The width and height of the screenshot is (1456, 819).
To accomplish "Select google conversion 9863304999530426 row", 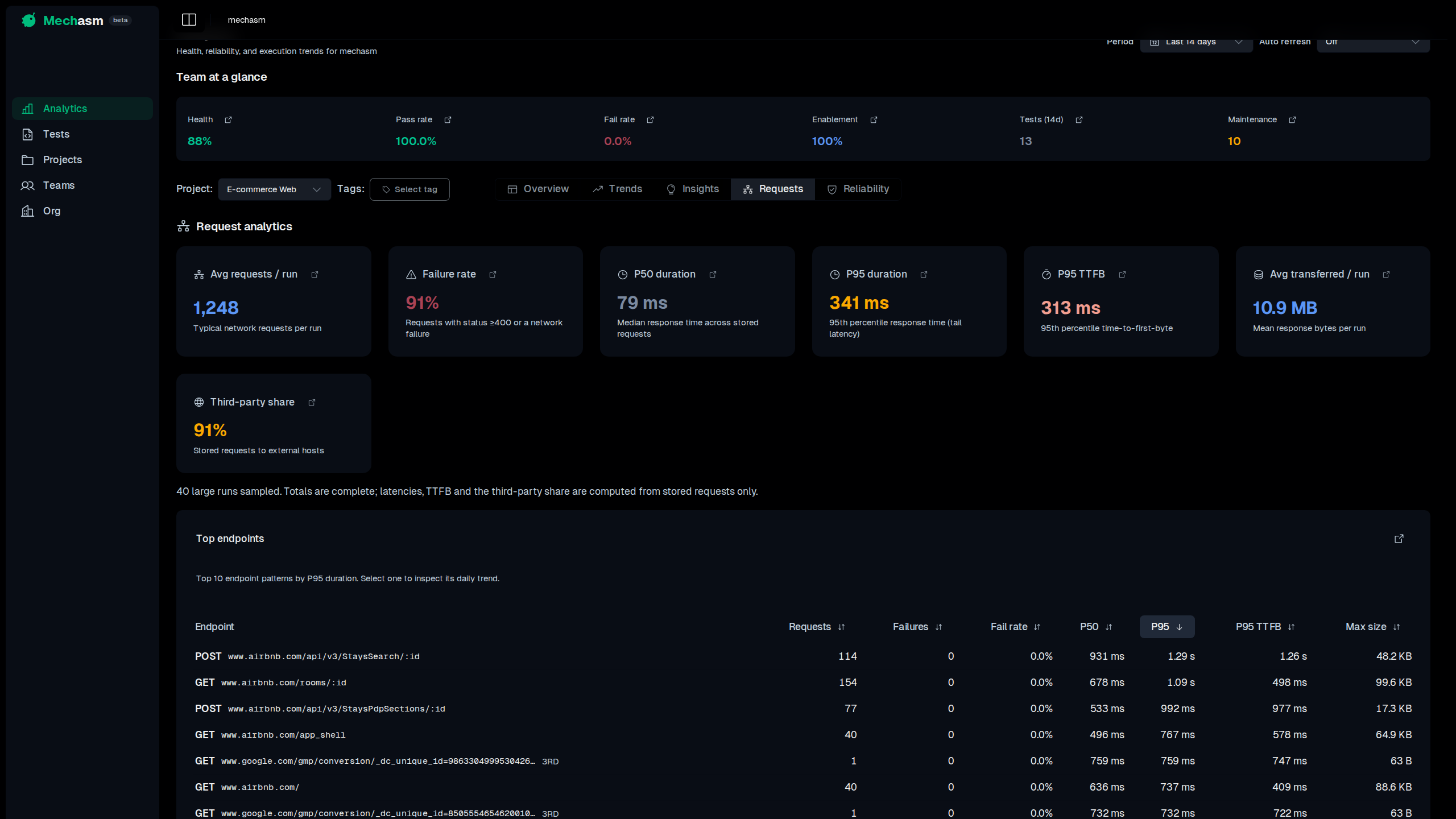I will [x=803, y=761].
